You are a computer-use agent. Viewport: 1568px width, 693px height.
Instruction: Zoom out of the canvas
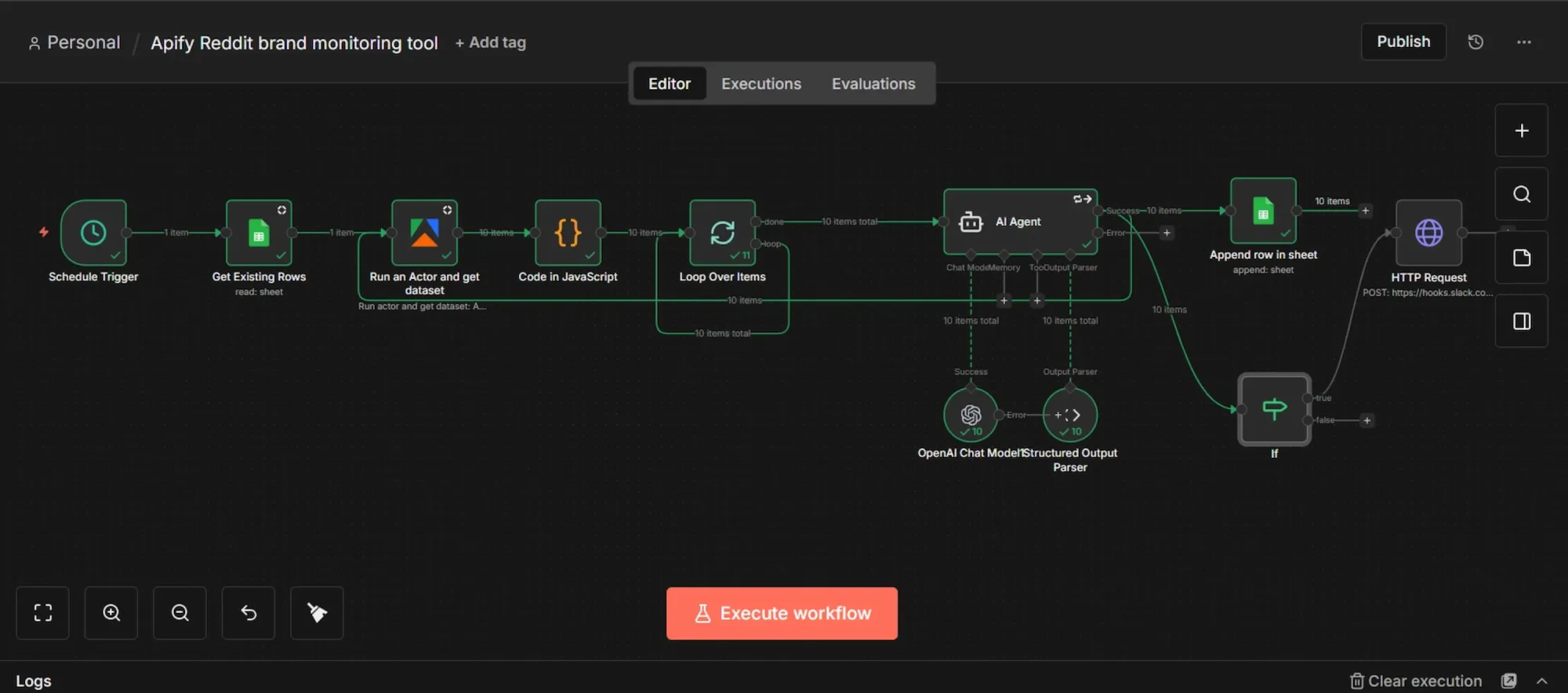click(180, 612)
